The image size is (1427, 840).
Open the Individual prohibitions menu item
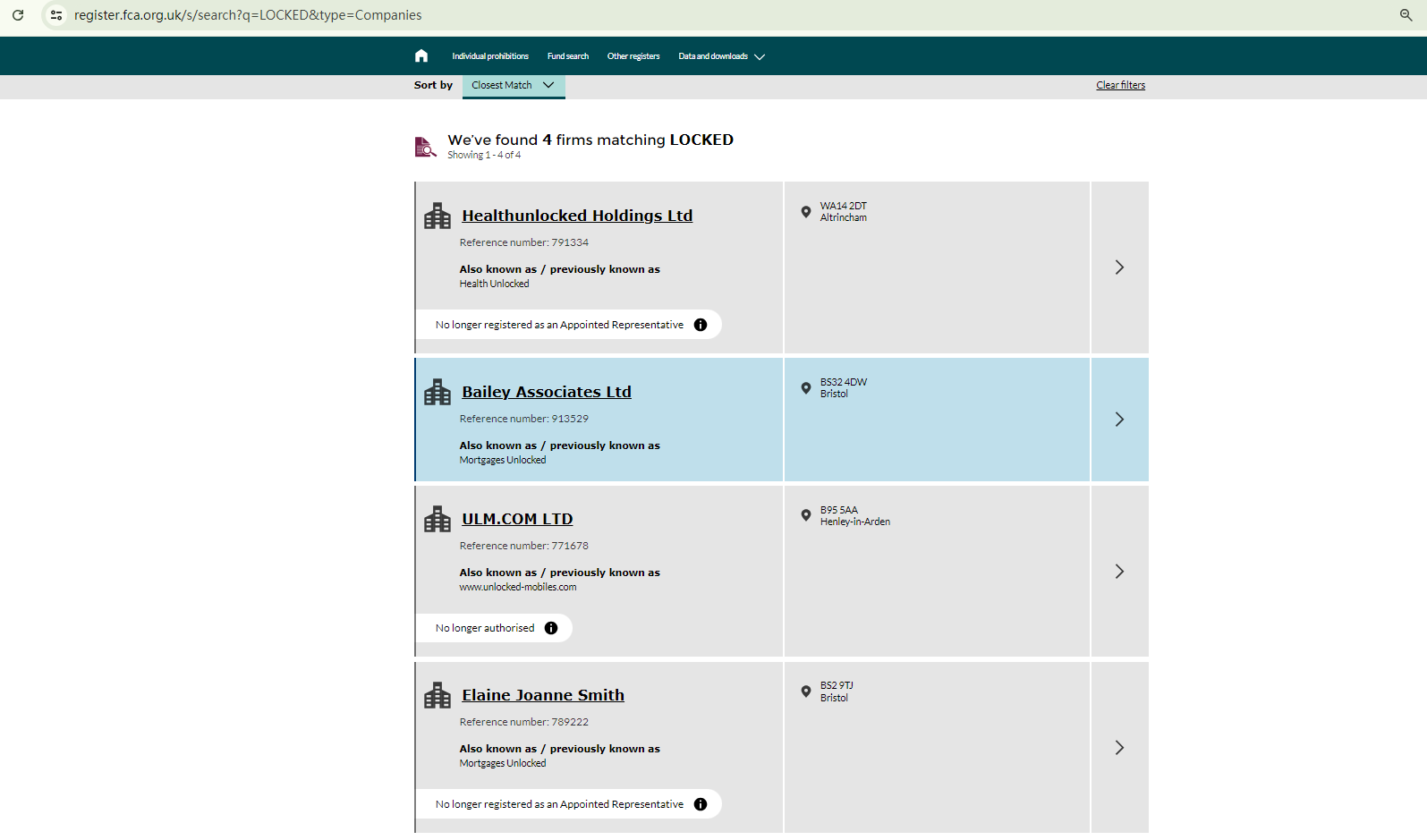tap(490, 56)
